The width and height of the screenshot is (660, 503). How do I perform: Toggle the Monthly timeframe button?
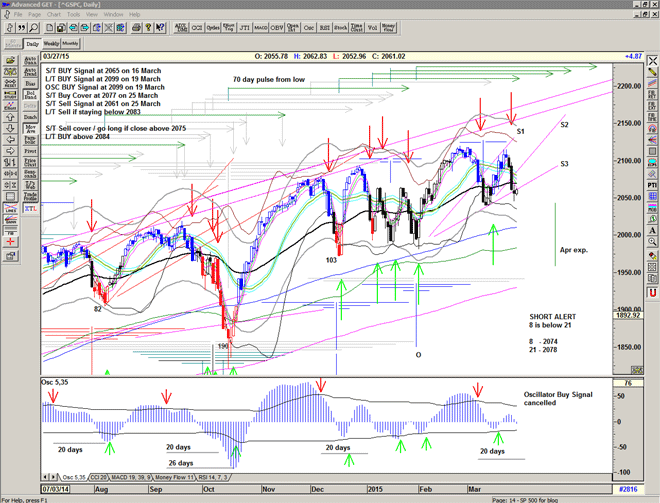click(x=71, y=44)
